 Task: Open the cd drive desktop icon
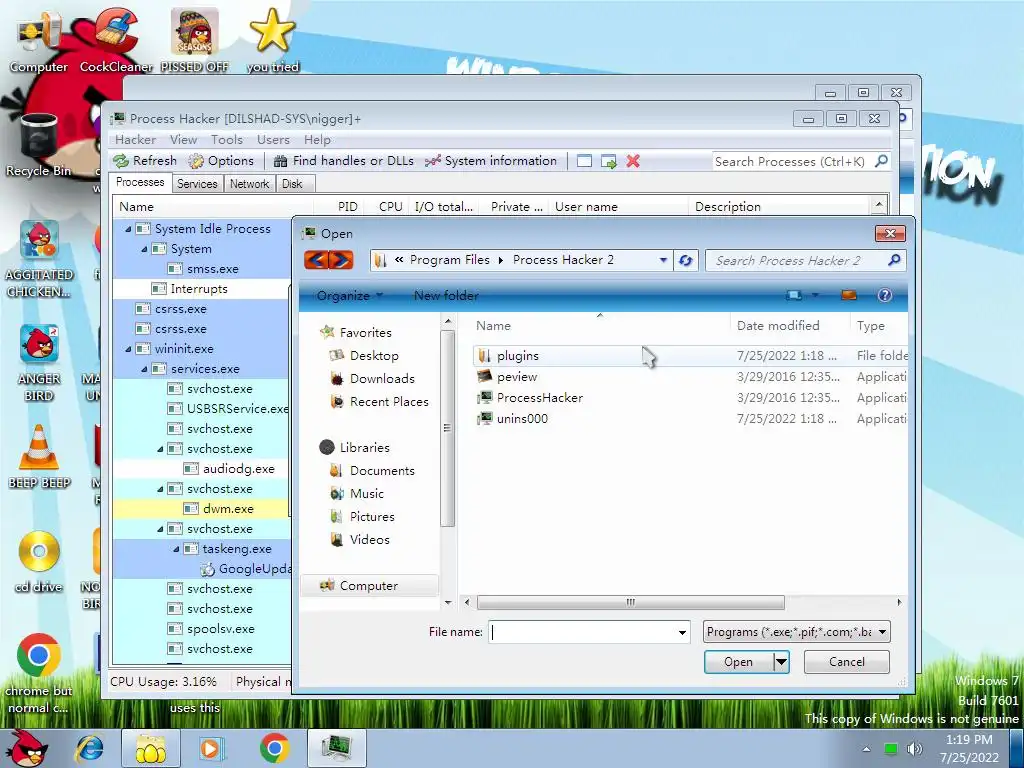[x=39, y=561]
